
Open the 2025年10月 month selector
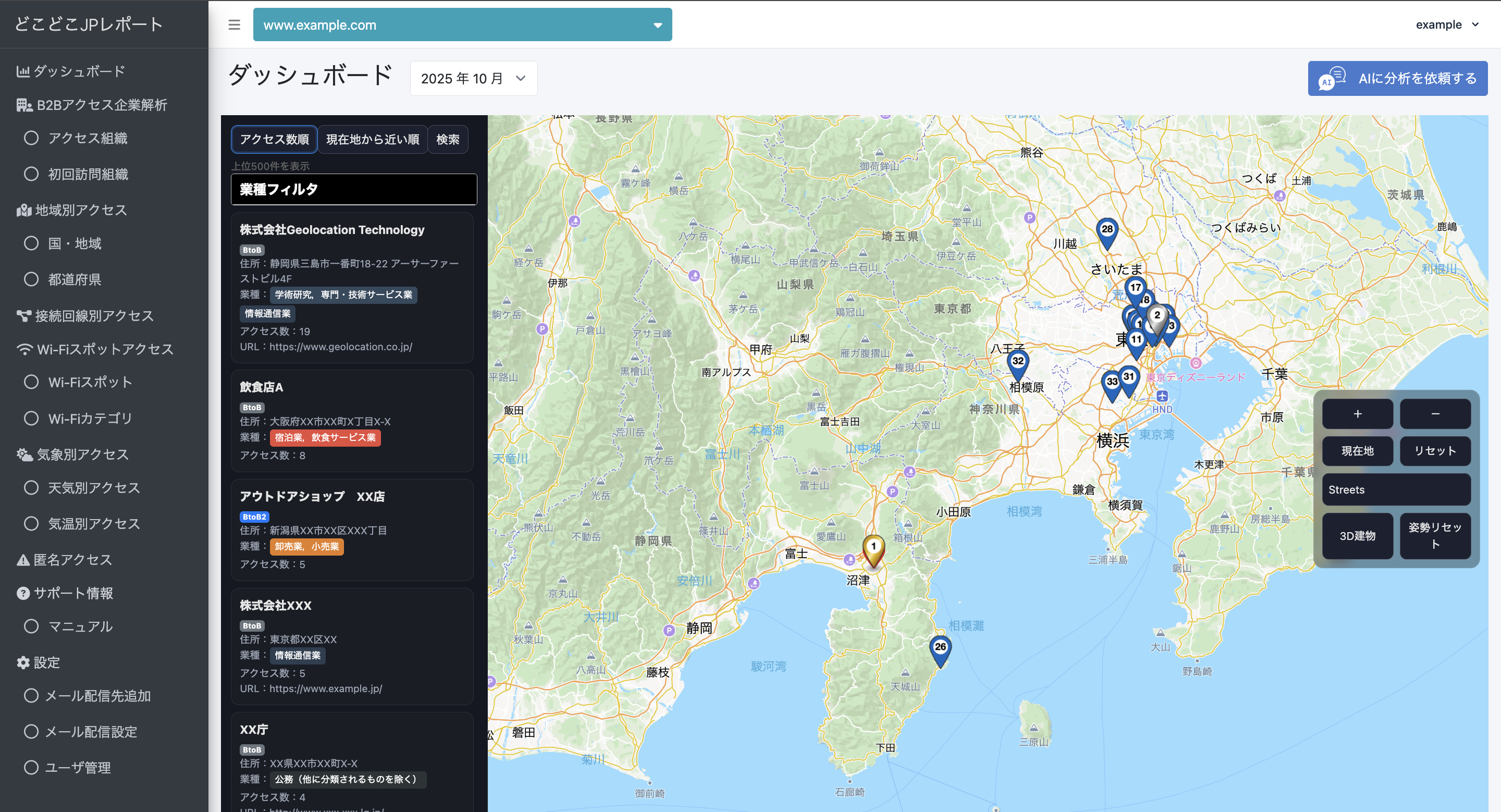pos(473,79)
